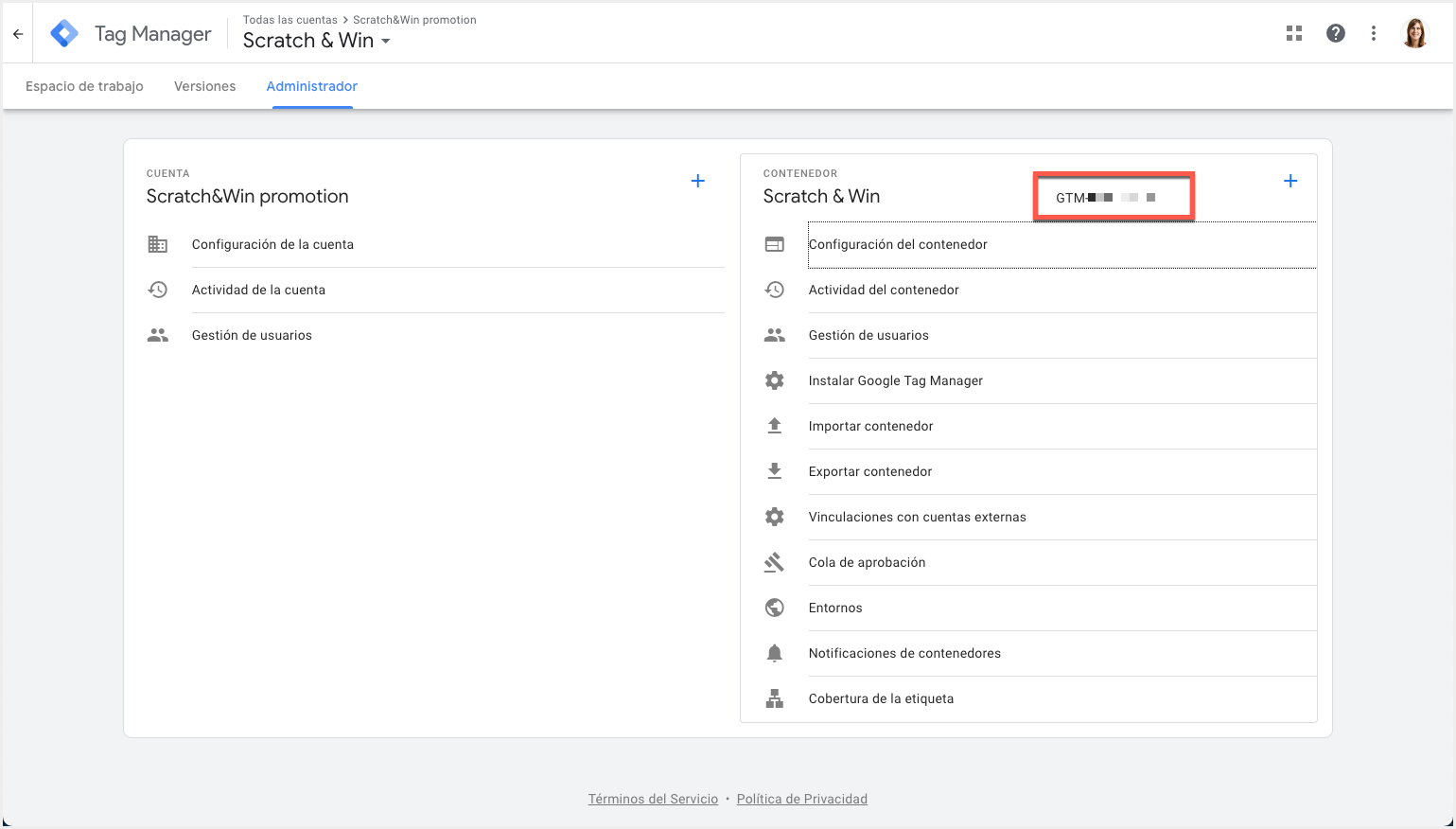The height and width of the screenshot is (829, 1456).
Task: Click the Todas las cuentas breadcrumb
Action: 289,20
